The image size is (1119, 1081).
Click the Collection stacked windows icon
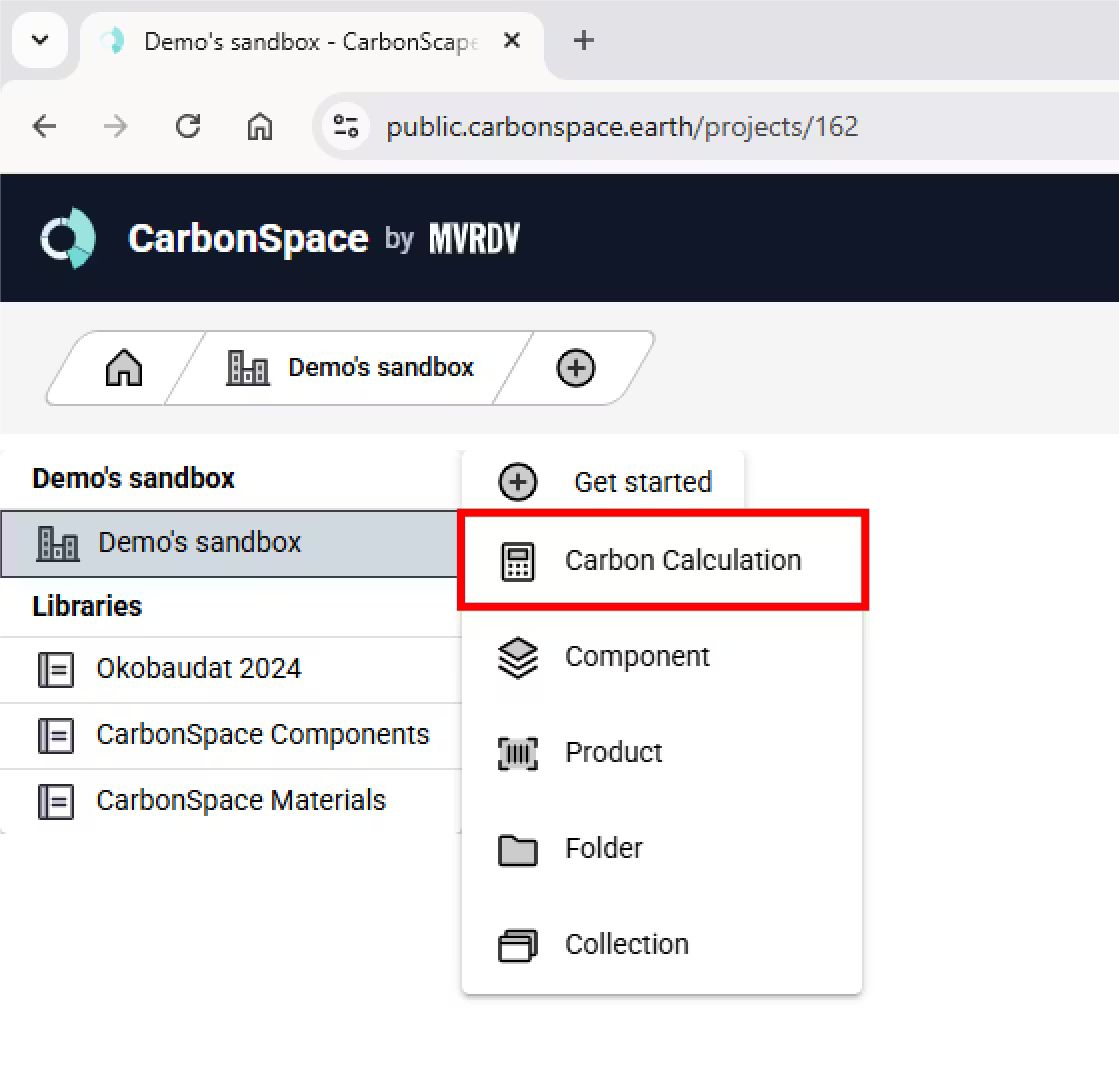pyautogui.click(x=517, y=945)
